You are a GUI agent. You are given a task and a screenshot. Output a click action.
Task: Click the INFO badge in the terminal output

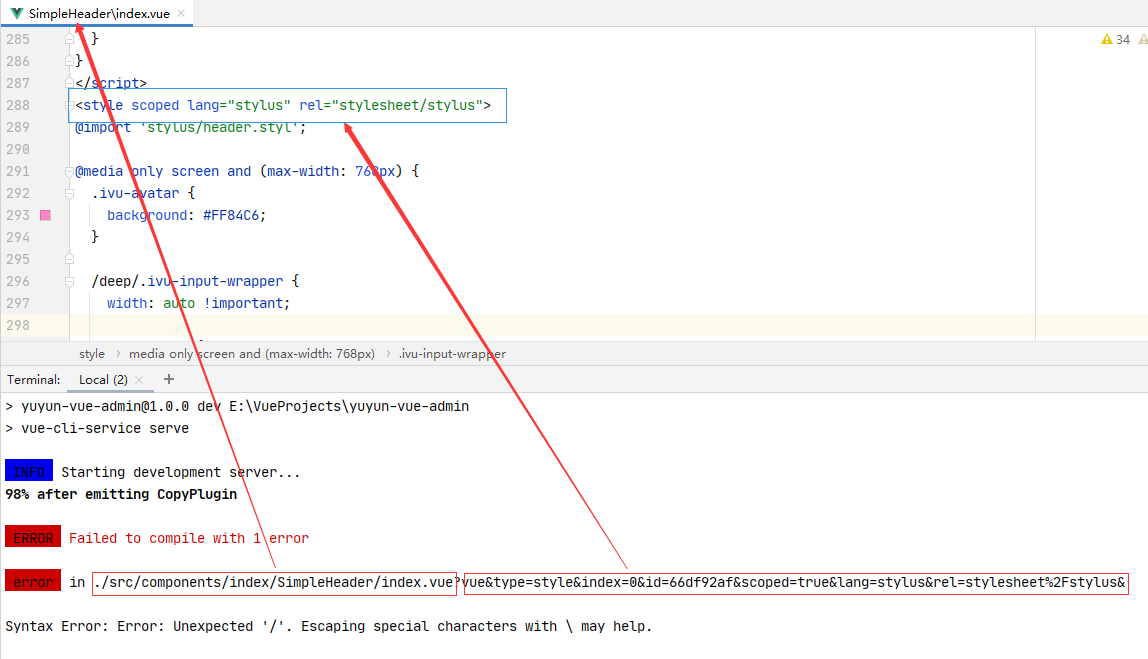(28, 470)
